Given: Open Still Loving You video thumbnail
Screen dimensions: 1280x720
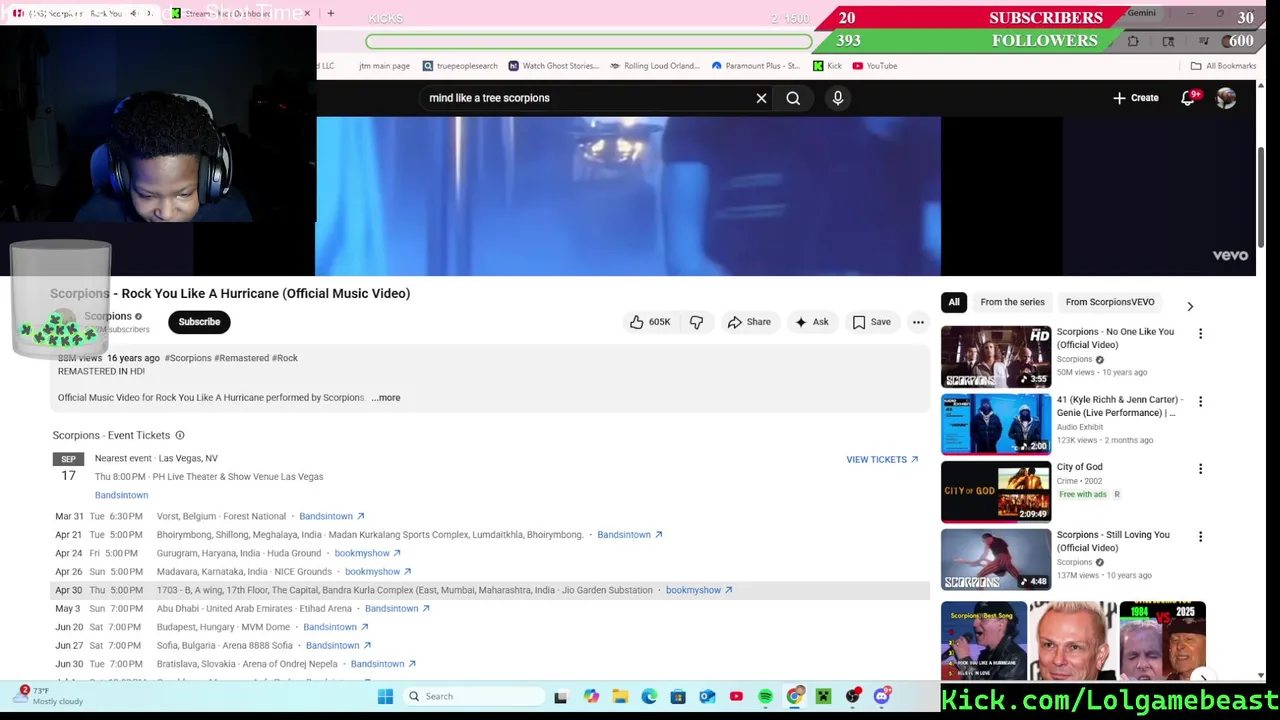Looking at the screenshot, I should point(996,559).
